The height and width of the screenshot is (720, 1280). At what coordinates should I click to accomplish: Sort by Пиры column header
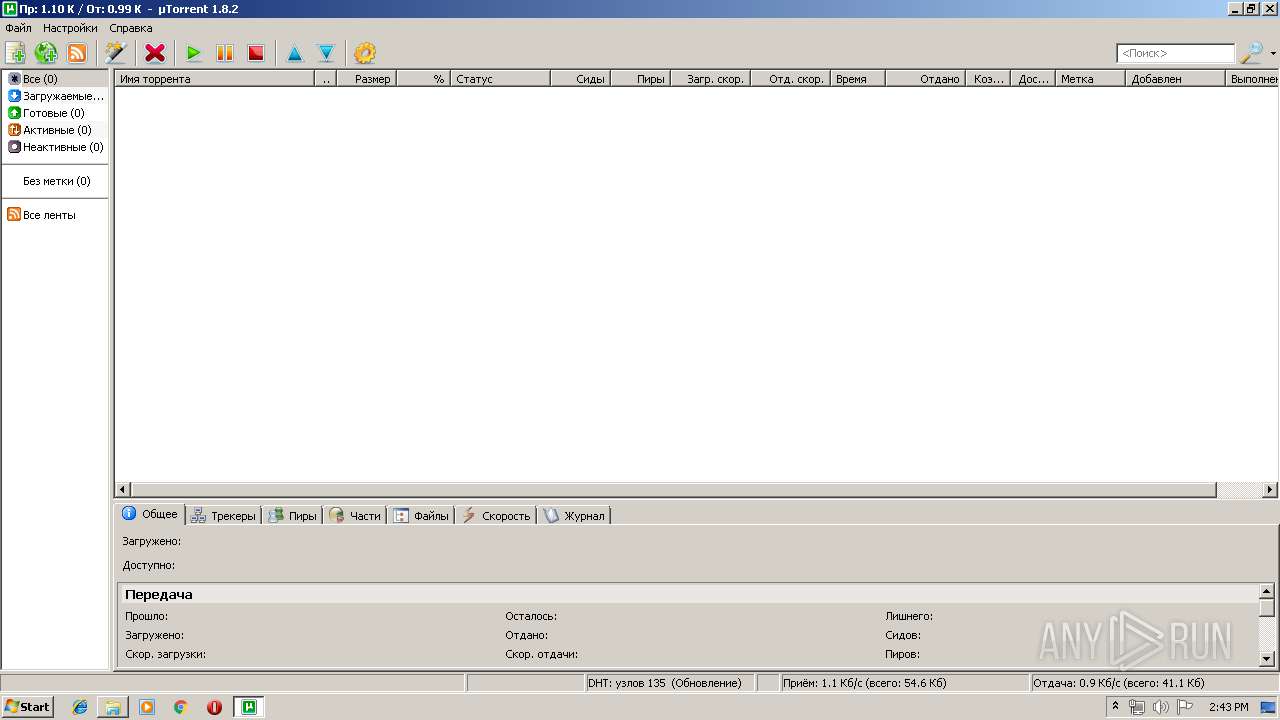pyautogui.click(x=640, y=79)
